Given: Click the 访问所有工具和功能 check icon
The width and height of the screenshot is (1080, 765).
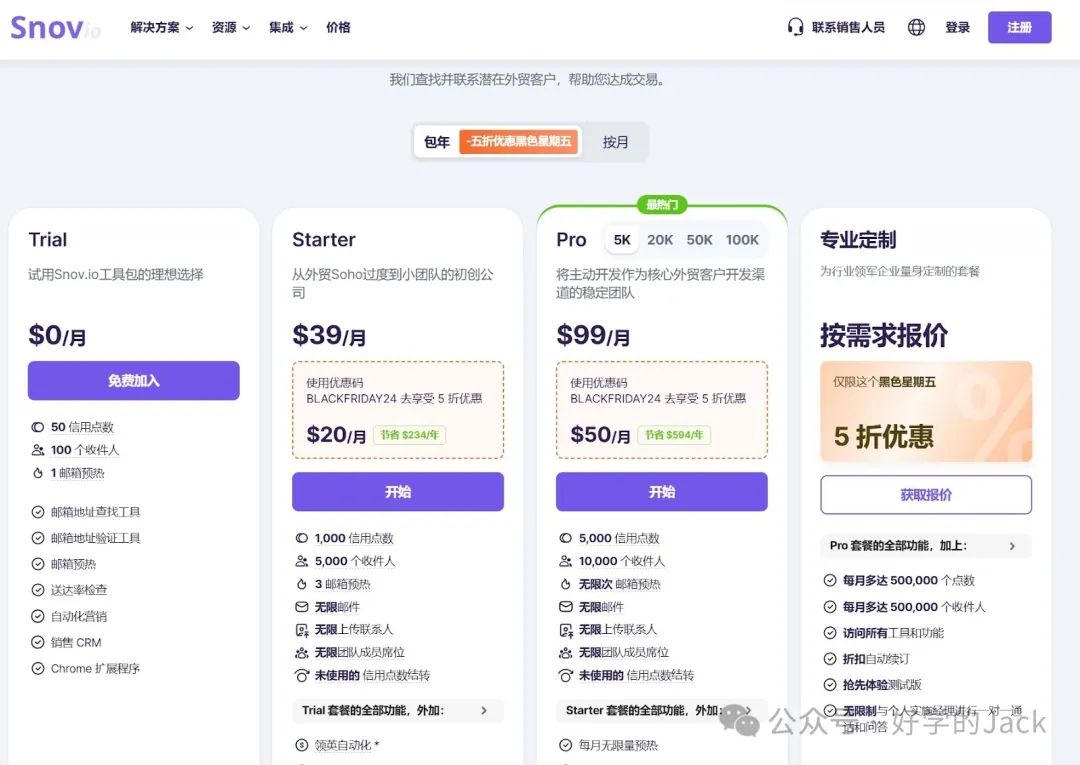Looking at the screenshot, I should 830,633.
